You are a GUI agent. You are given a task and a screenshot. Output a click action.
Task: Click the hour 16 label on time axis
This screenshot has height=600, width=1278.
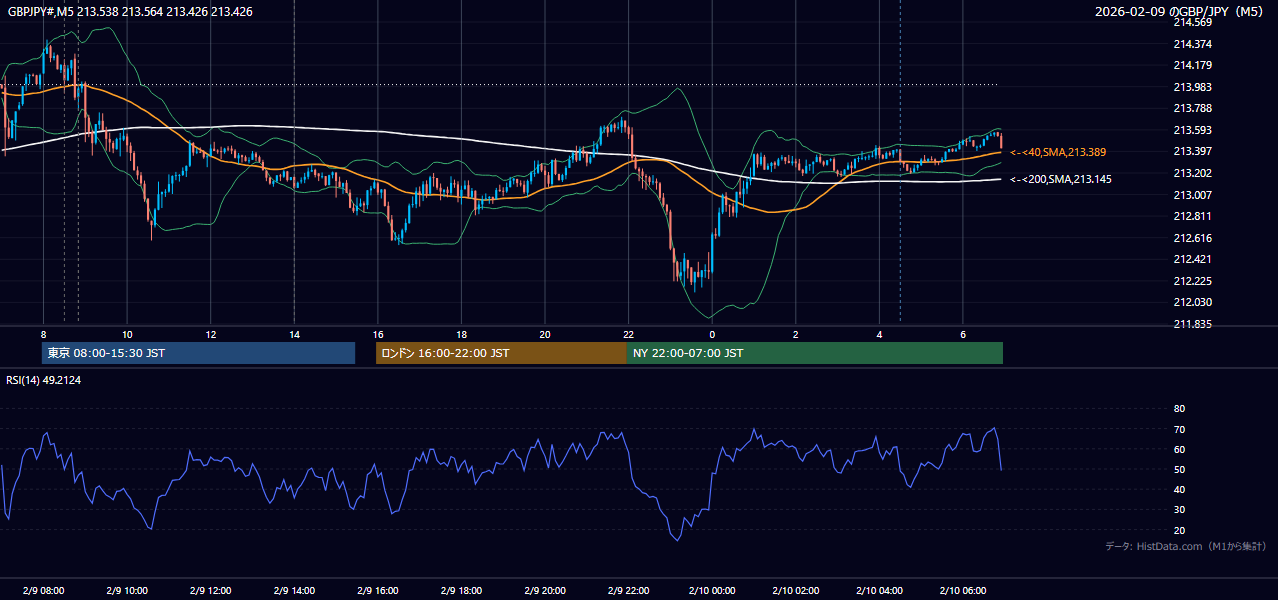pos(378,334)
